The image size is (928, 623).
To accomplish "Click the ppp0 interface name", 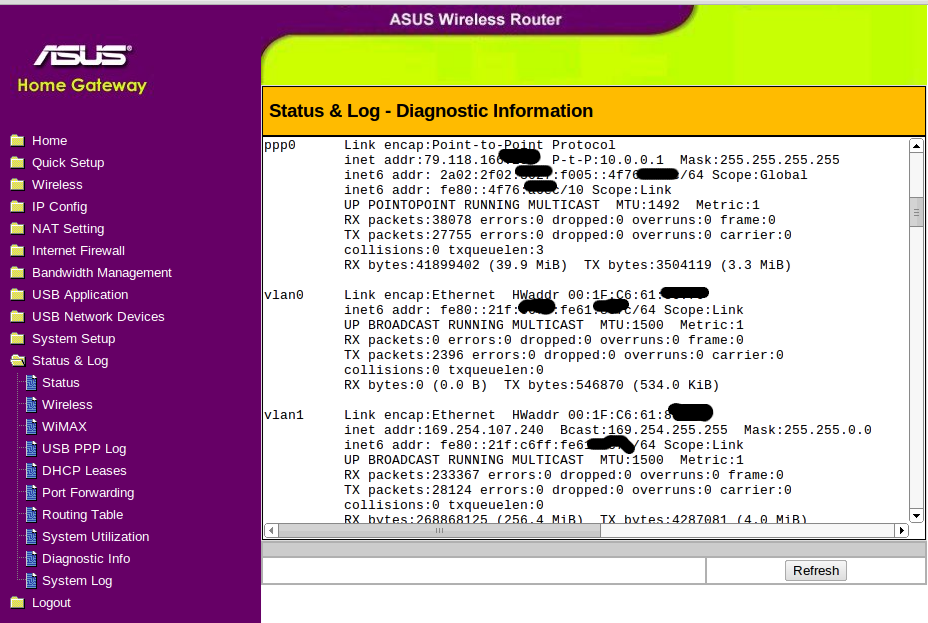I will point(280,145).
